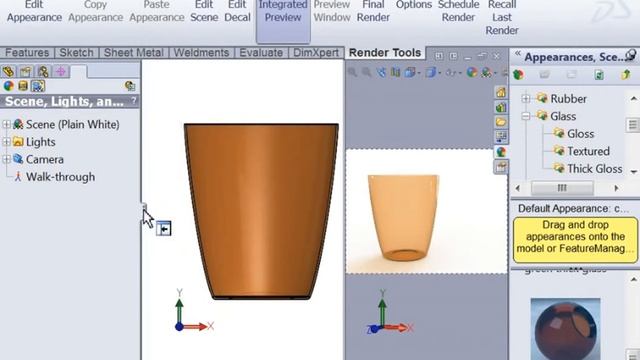This screenshot has height=360, width=640.
Task: Click Schedule Render
Action: [458, 11]
